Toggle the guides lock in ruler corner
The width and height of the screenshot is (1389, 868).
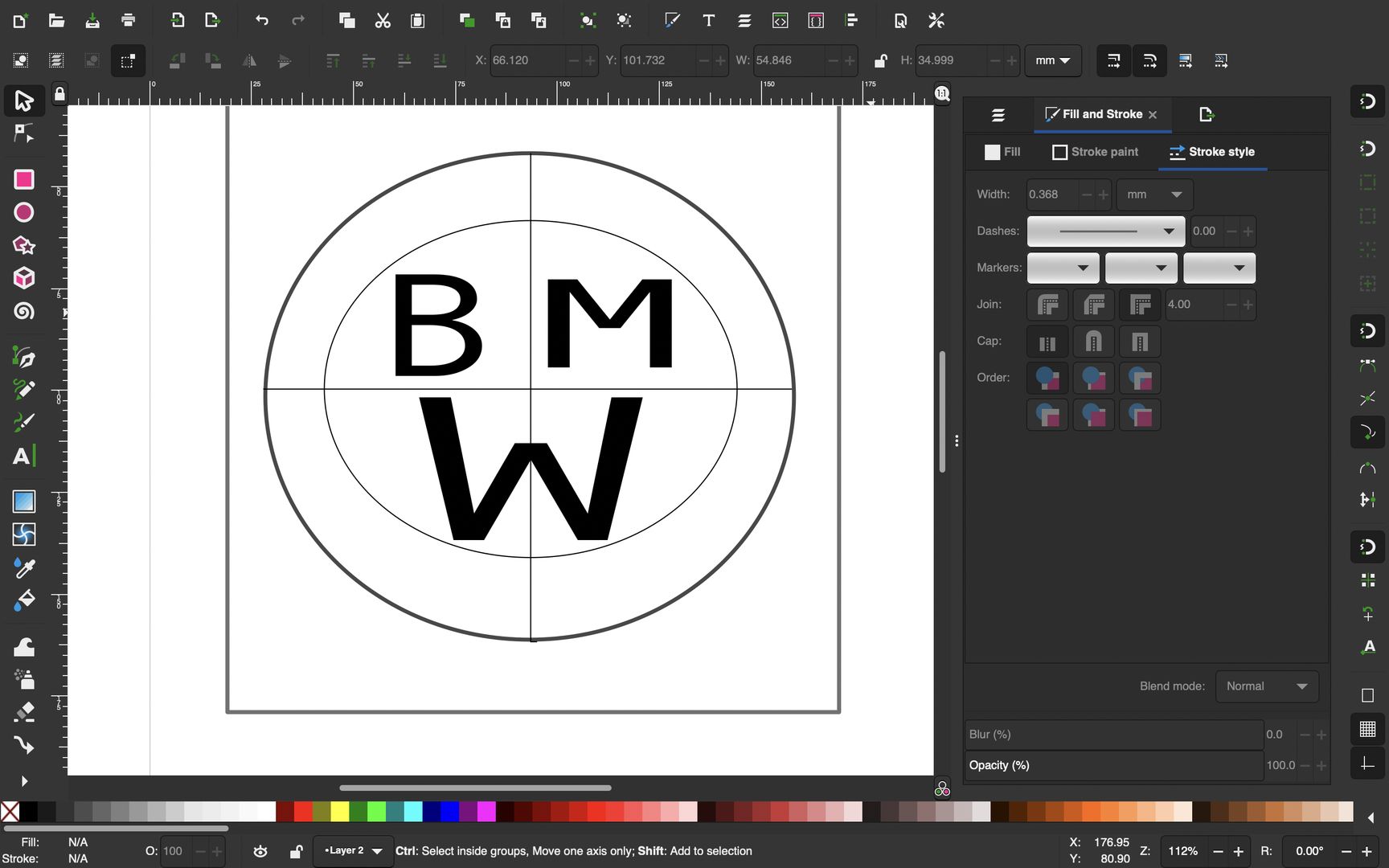[59, 94]
